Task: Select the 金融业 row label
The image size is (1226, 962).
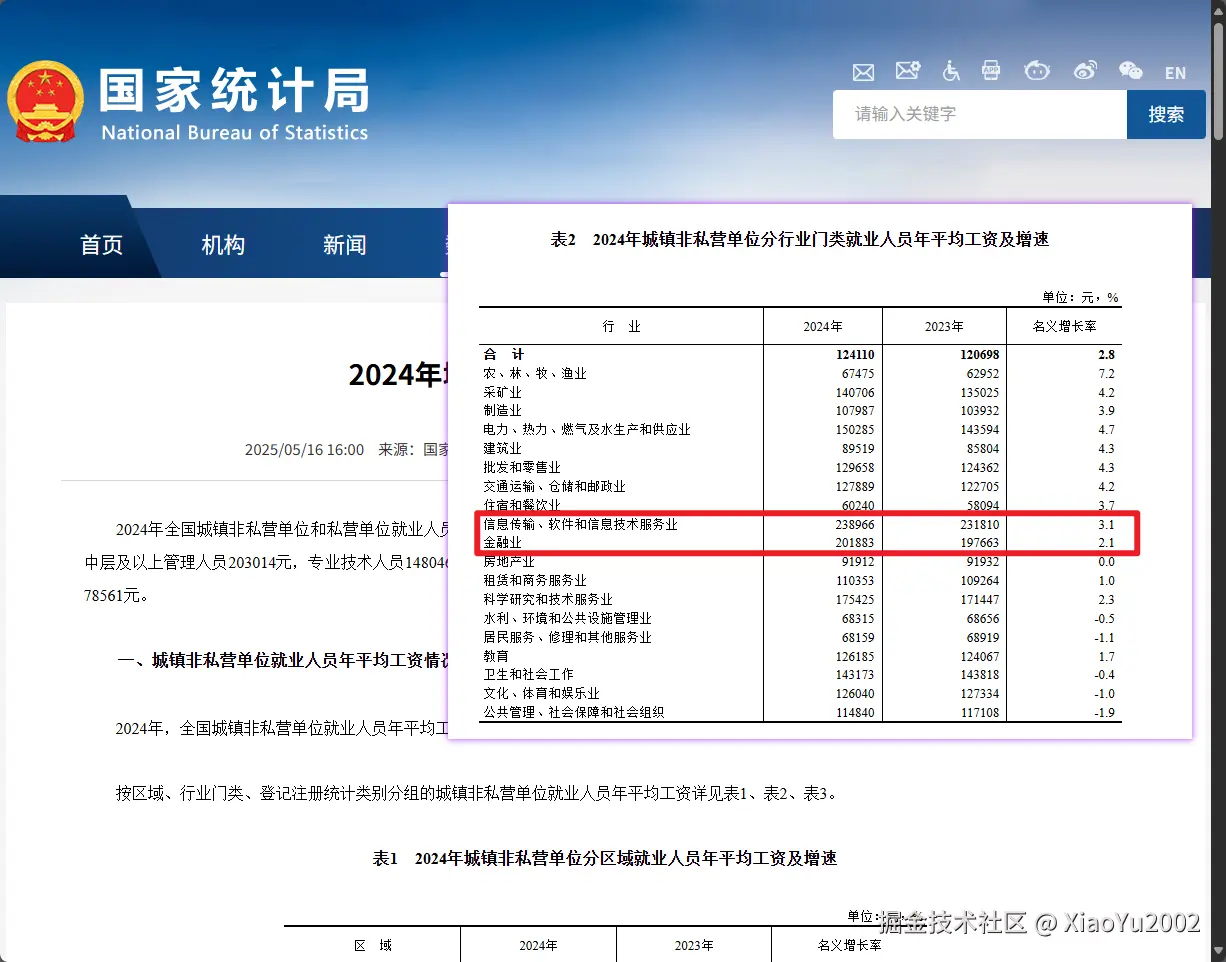Action: pyautogui.click(x=502, y=543)
